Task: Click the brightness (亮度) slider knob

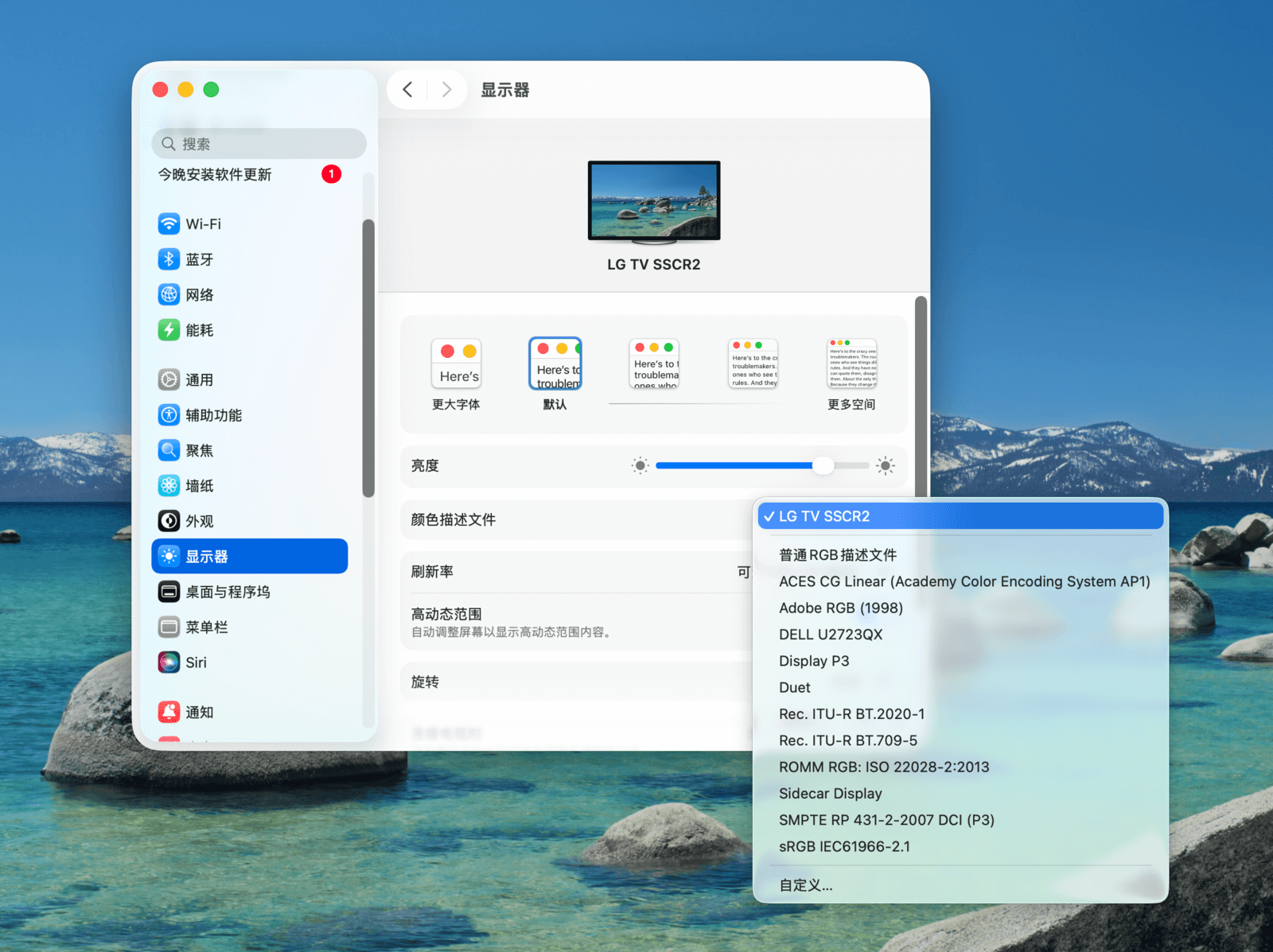Action: [x=823, y=466]
